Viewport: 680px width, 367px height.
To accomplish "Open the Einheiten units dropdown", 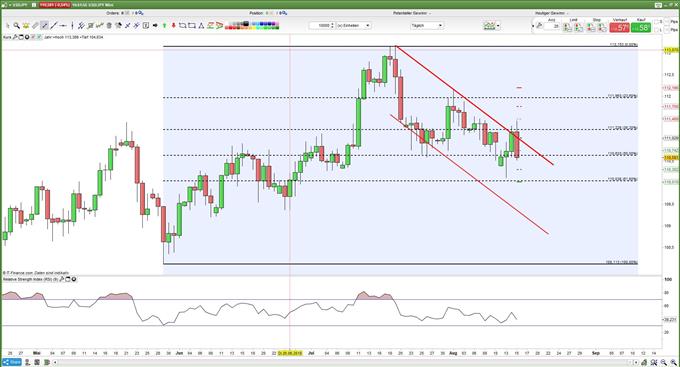I will click(x=353, y=26).
